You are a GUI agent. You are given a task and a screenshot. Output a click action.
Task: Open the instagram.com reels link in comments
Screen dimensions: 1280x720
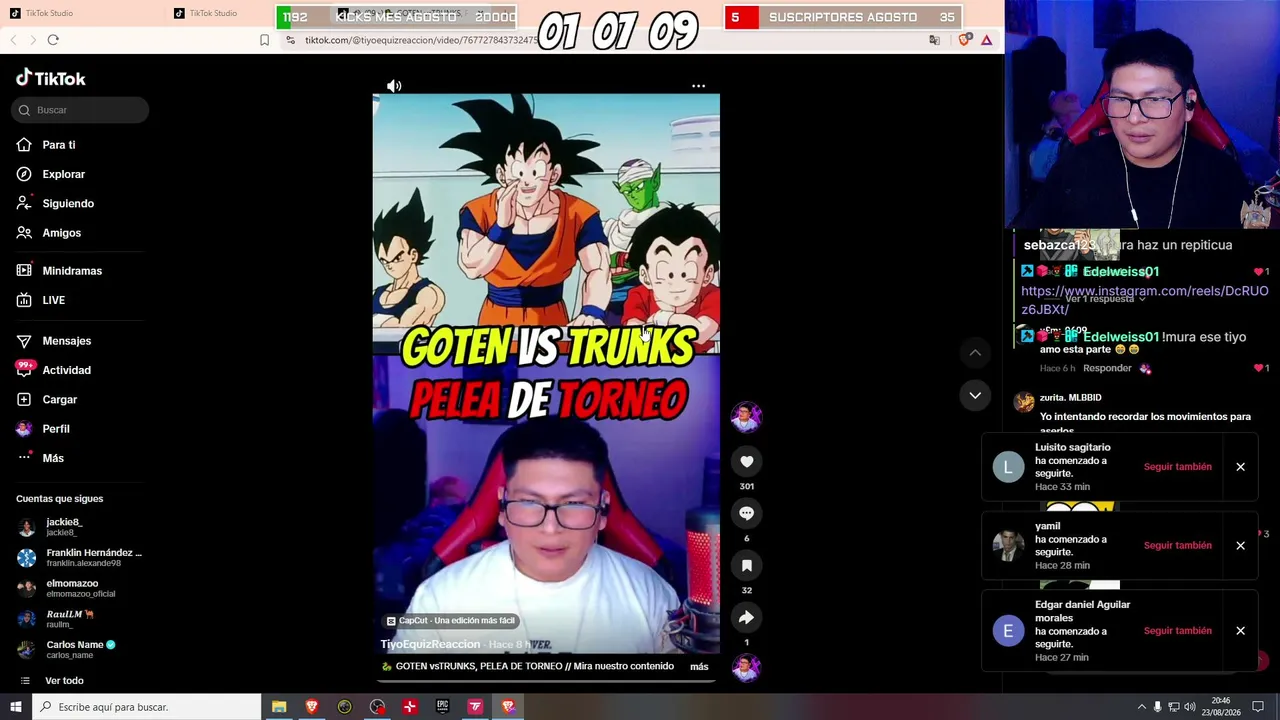tap(1144, 300)
